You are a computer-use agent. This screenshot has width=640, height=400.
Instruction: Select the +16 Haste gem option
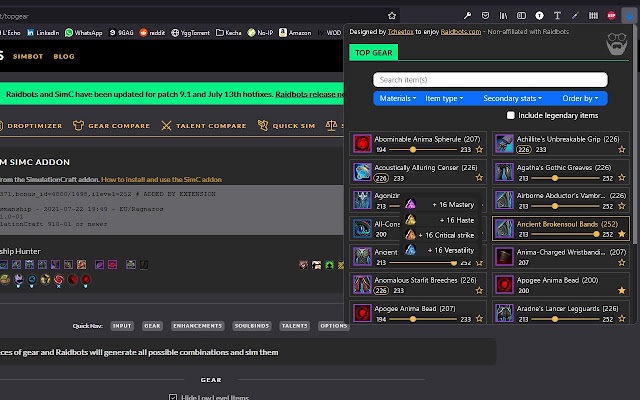pos(441,220)
